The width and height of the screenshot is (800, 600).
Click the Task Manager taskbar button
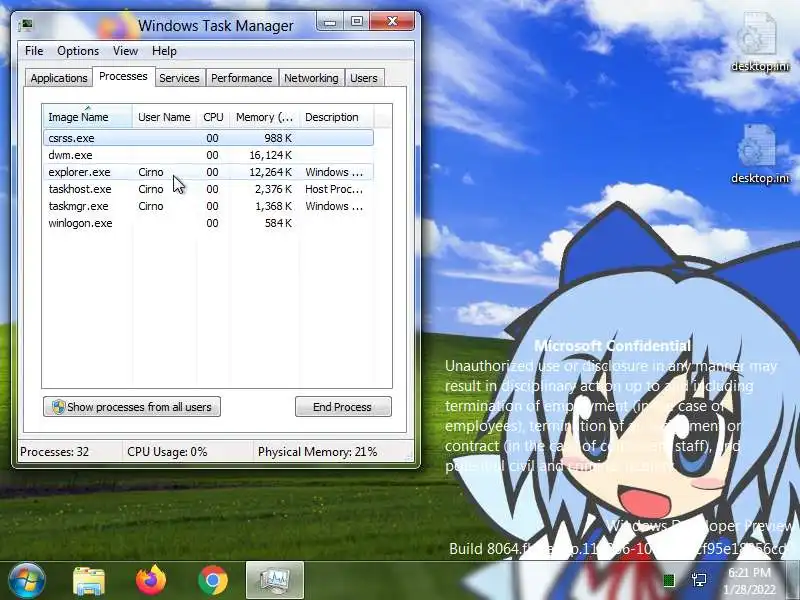click(x=275, y=580)
